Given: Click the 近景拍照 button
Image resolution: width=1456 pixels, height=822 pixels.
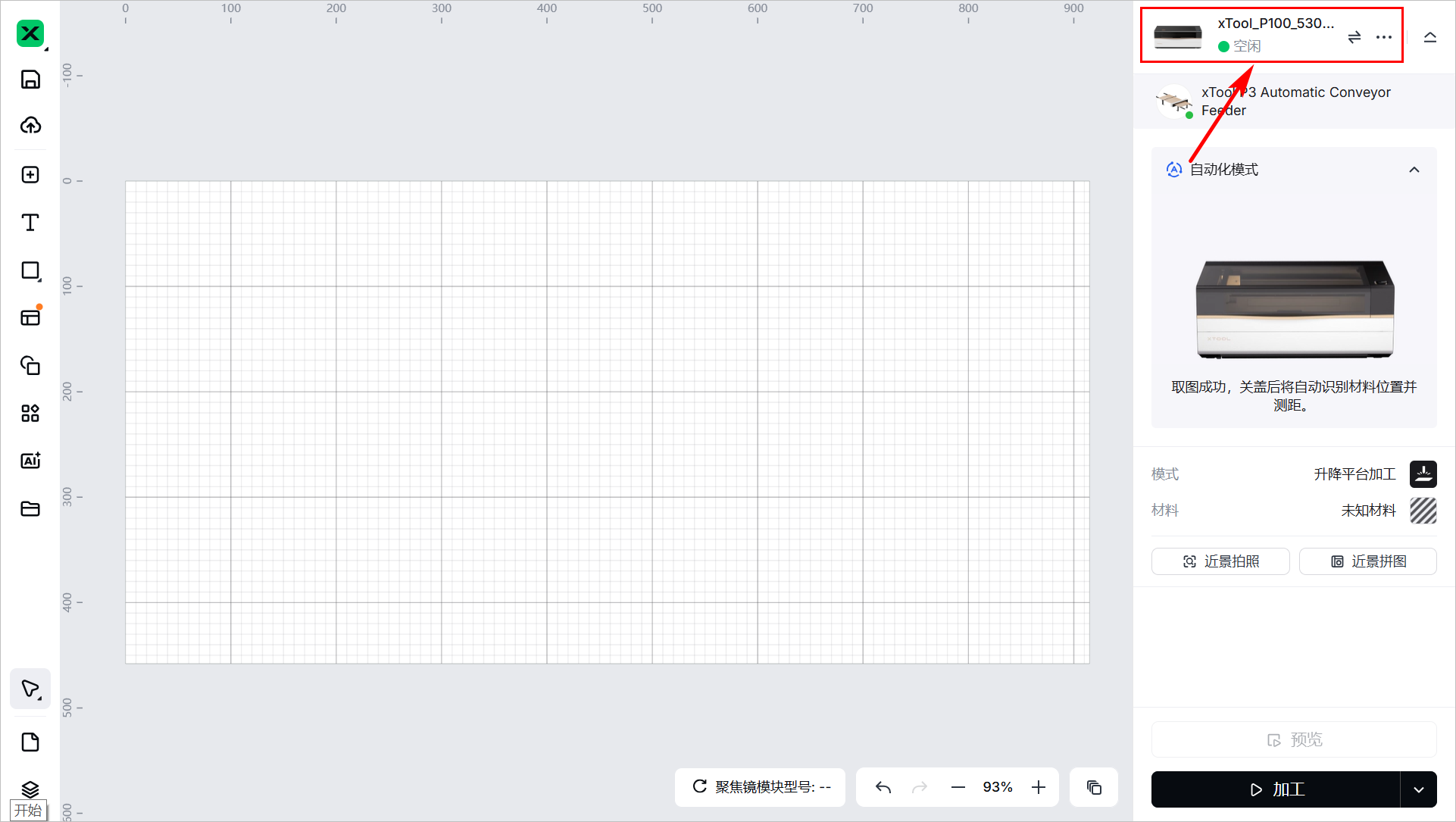Looking at the screenshot, I should [x=1220, y=561].
